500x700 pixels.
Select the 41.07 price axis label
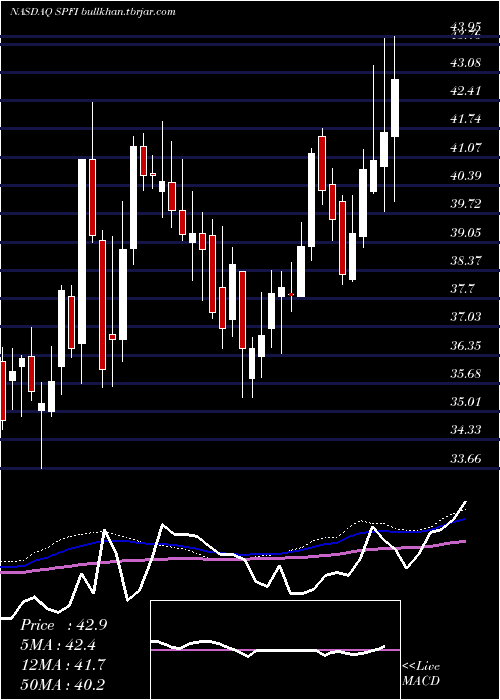[x=466, y=147]
